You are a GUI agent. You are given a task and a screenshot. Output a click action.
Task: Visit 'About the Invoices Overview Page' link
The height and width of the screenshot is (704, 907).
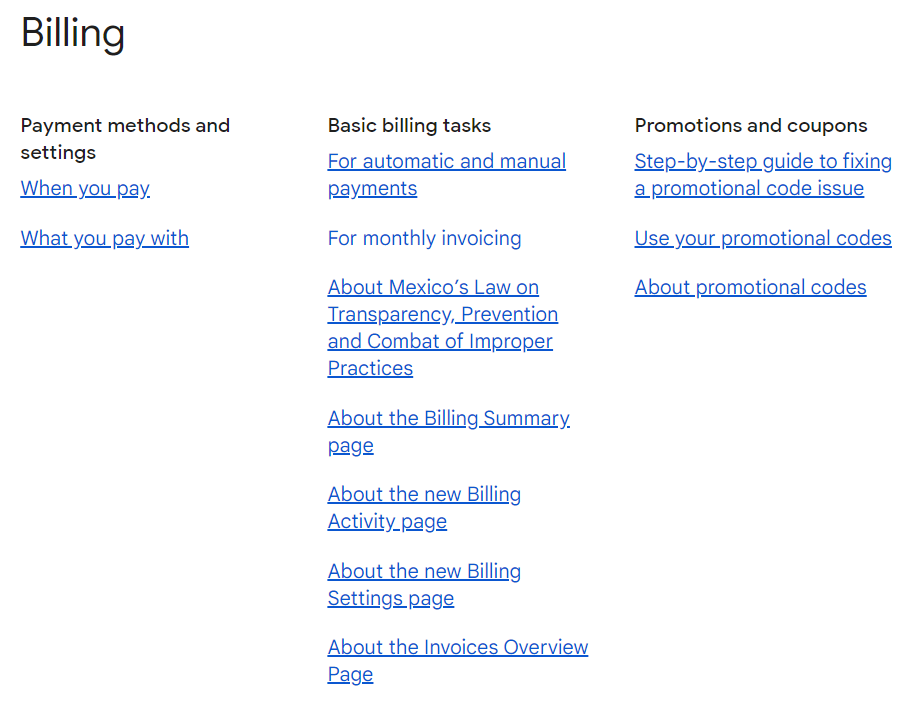pyautogui.click(x=458, y=661)
